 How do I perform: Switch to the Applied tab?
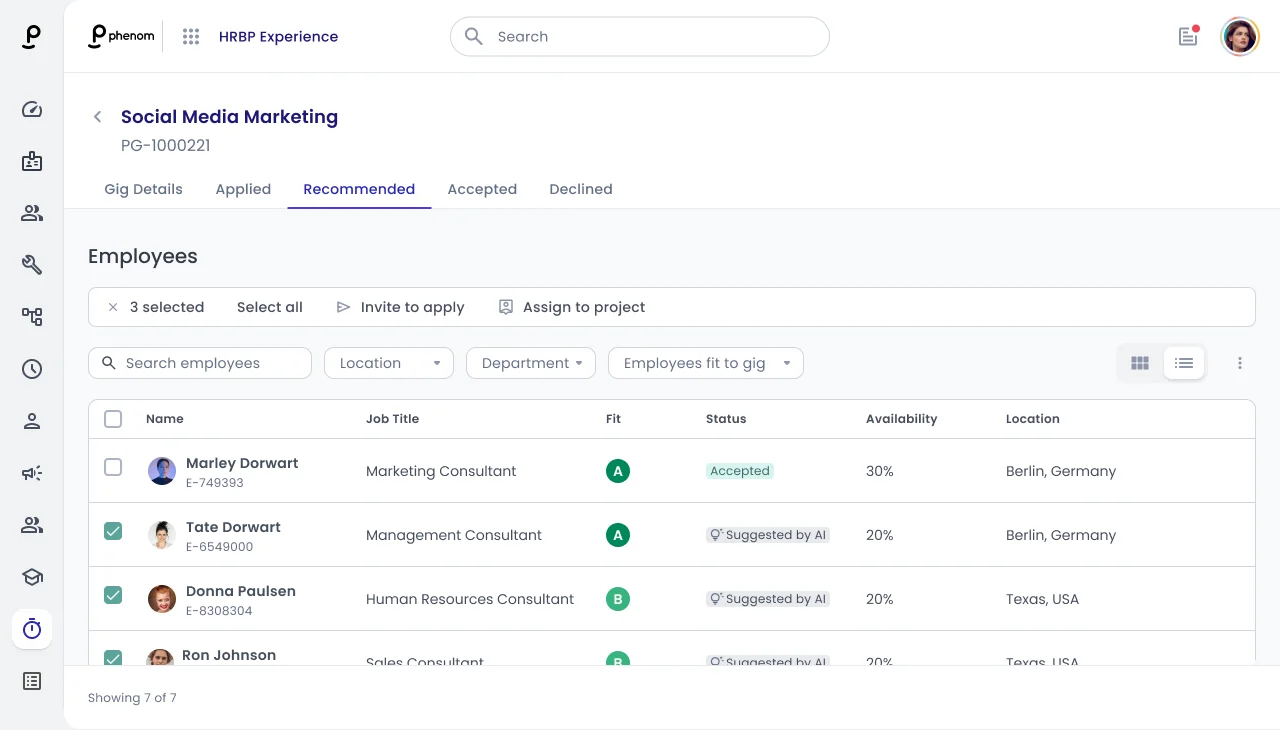(x=243, y=189)
